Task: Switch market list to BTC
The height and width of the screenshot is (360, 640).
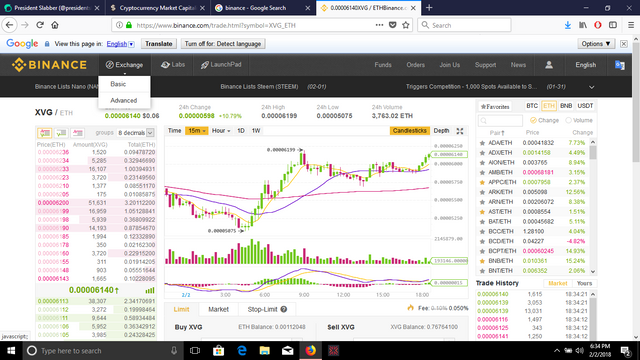Action: (x=532, y=106)
